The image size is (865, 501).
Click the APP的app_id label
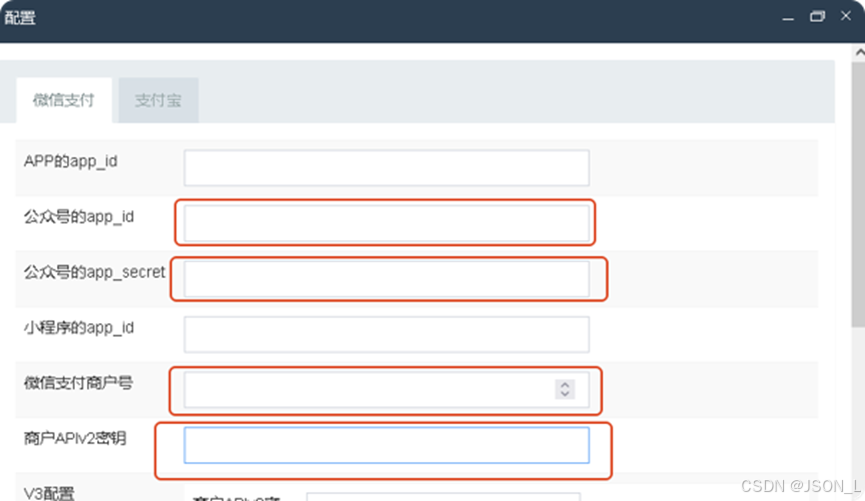coord(71,162)
